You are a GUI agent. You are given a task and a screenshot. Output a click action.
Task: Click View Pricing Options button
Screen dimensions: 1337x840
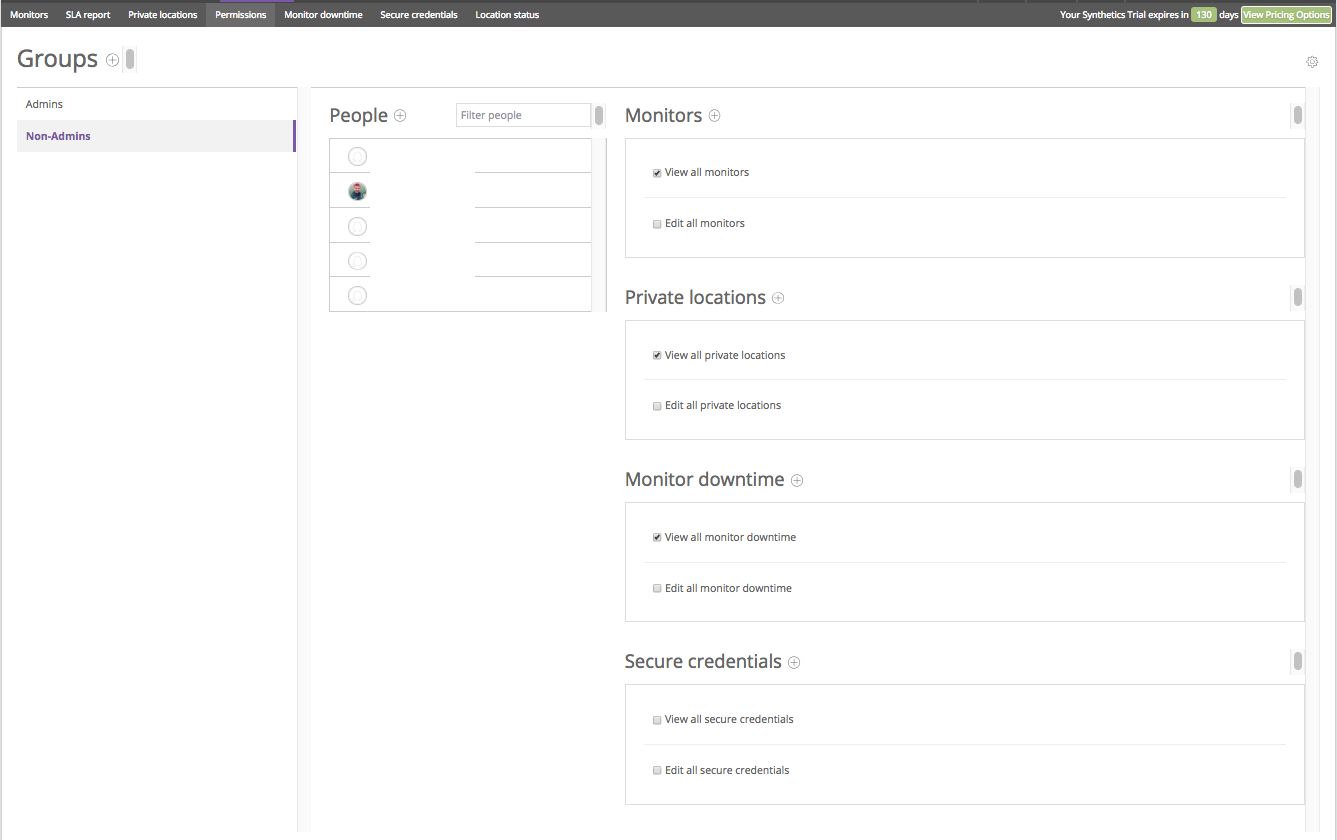point(1286,15)
